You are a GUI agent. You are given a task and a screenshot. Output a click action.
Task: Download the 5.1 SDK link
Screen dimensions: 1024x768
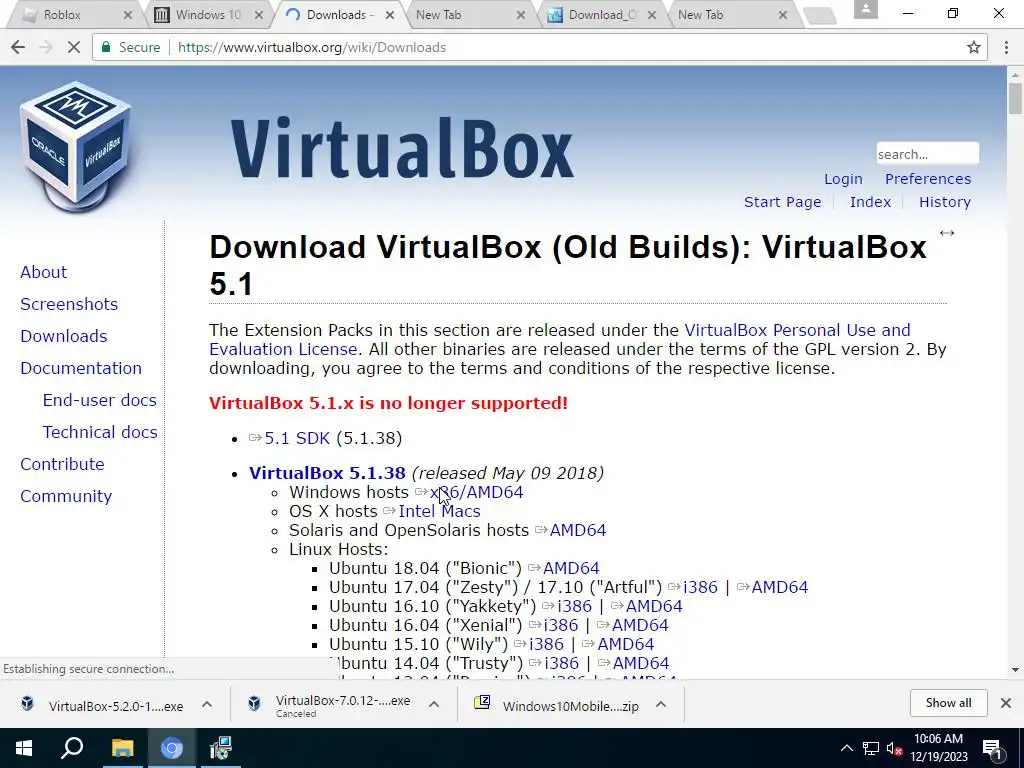tap(297, 438)
